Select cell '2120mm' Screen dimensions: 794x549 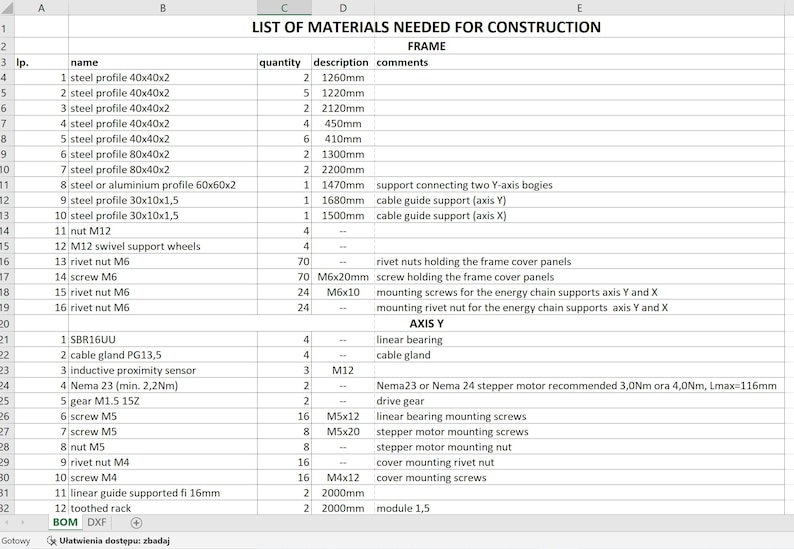(343, 108)
